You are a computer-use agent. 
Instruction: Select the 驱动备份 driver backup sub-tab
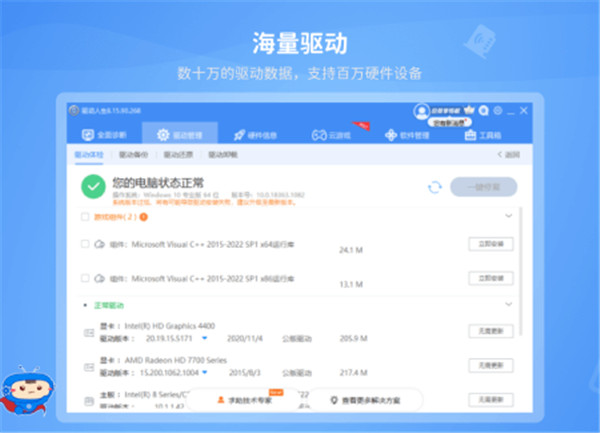[x=133, y=155]
